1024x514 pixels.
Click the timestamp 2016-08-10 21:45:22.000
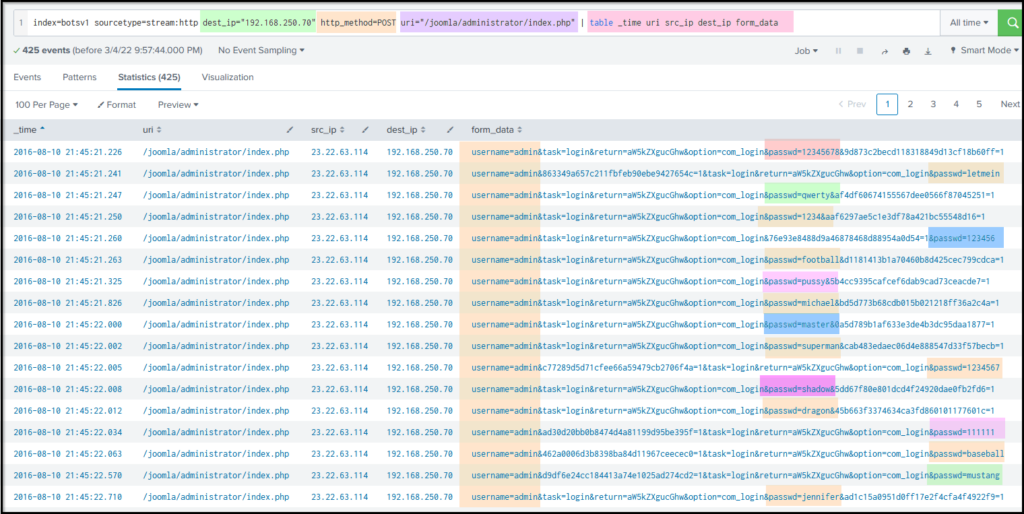[x=68, y=325]
